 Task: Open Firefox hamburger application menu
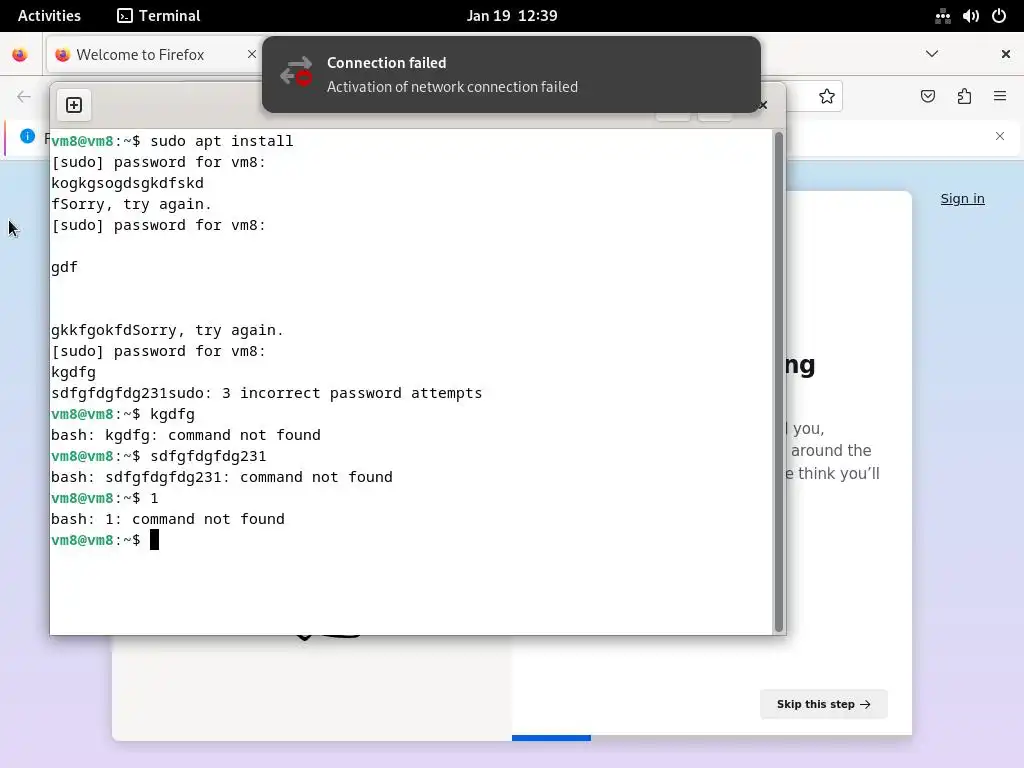pos(1000,96)
